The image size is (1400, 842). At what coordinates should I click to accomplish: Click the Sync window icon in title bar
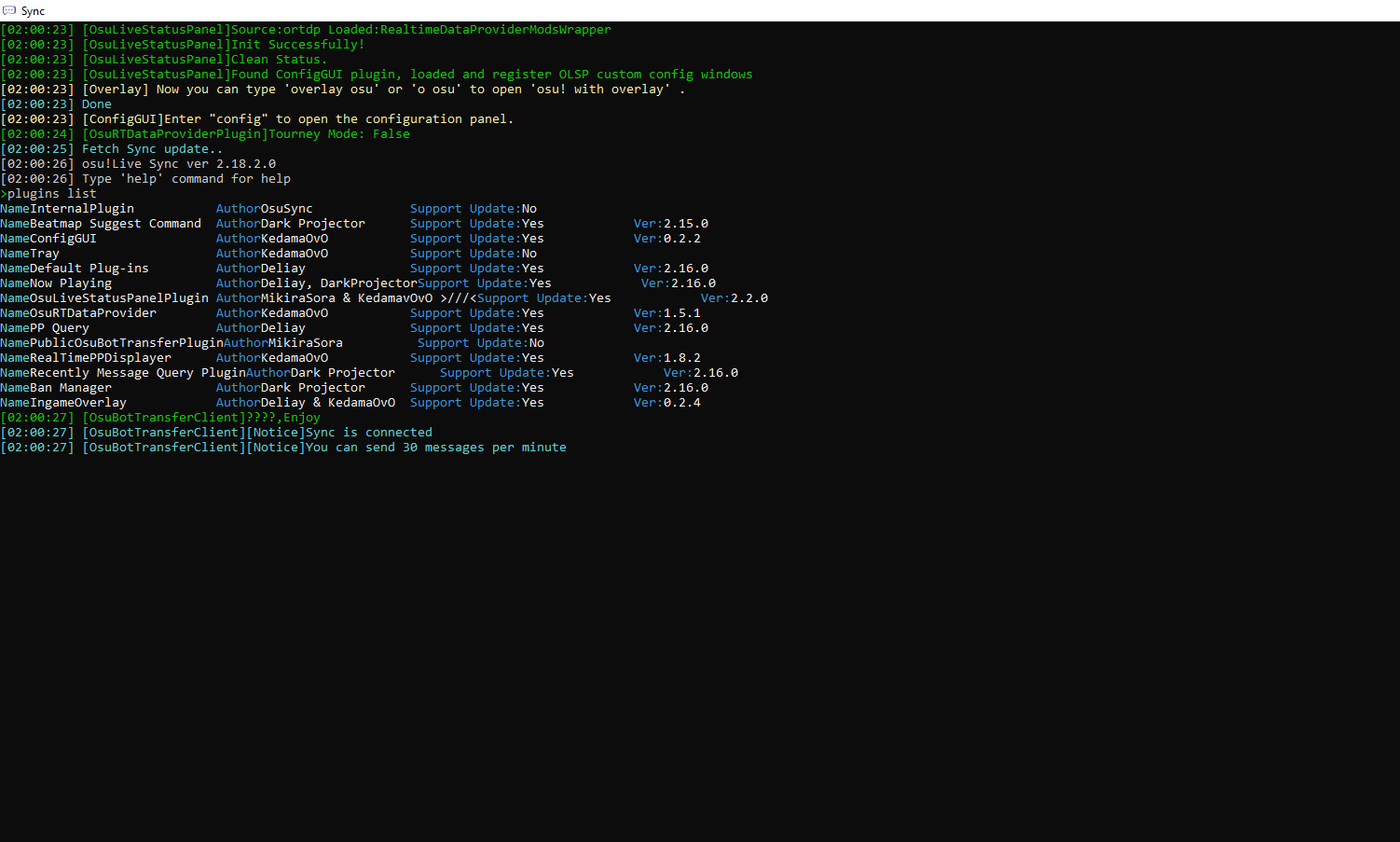coord(9,10)
